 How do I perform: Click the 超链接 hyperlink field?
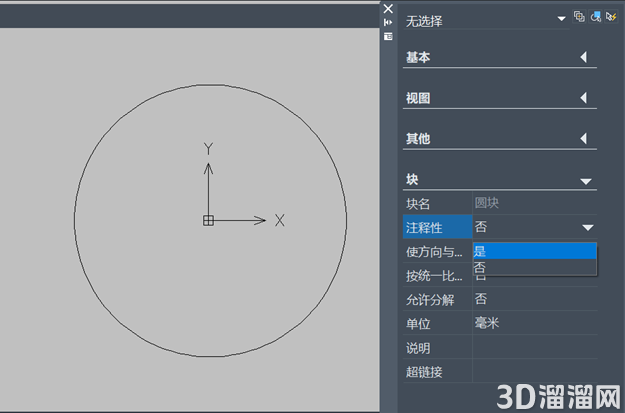(535, 371)
